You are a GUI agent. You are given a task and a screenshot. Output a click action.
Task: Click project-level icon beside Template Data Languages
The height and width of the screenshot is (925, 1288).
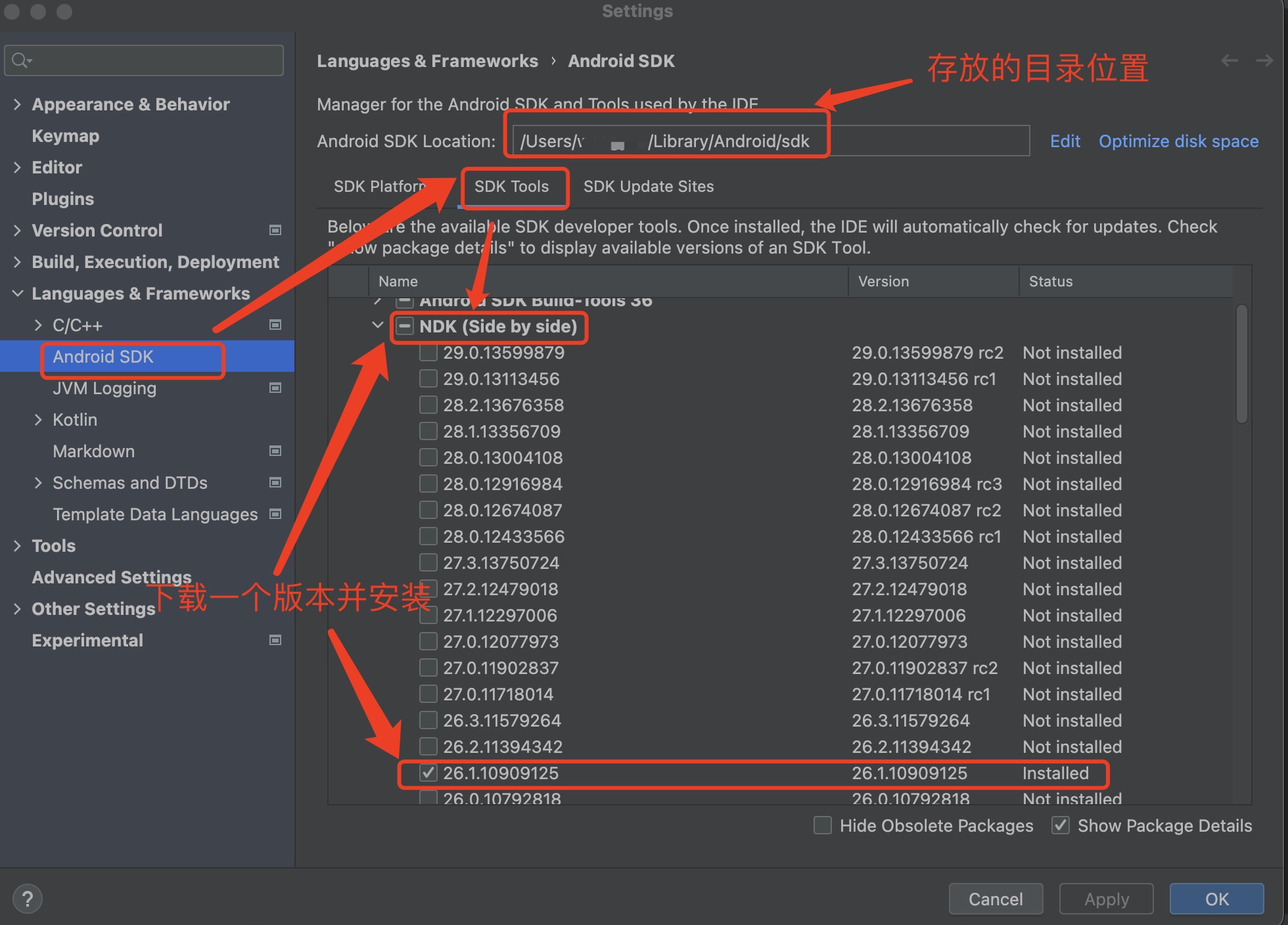(x=275, y=514)
